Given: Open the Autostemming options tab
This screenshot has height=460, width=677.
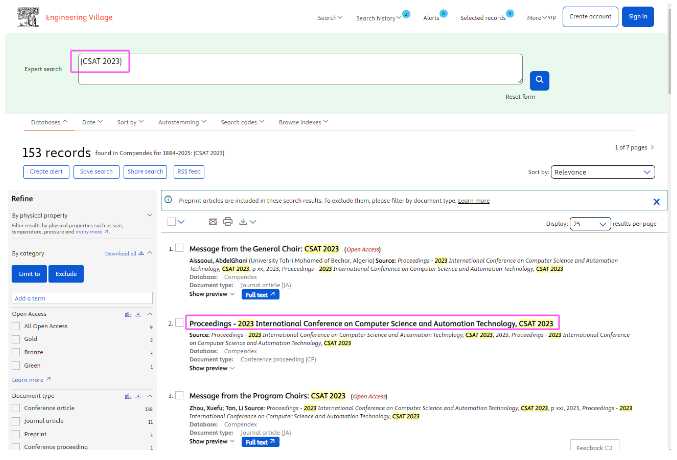Looking at the screenshot, I should (182, 122).
